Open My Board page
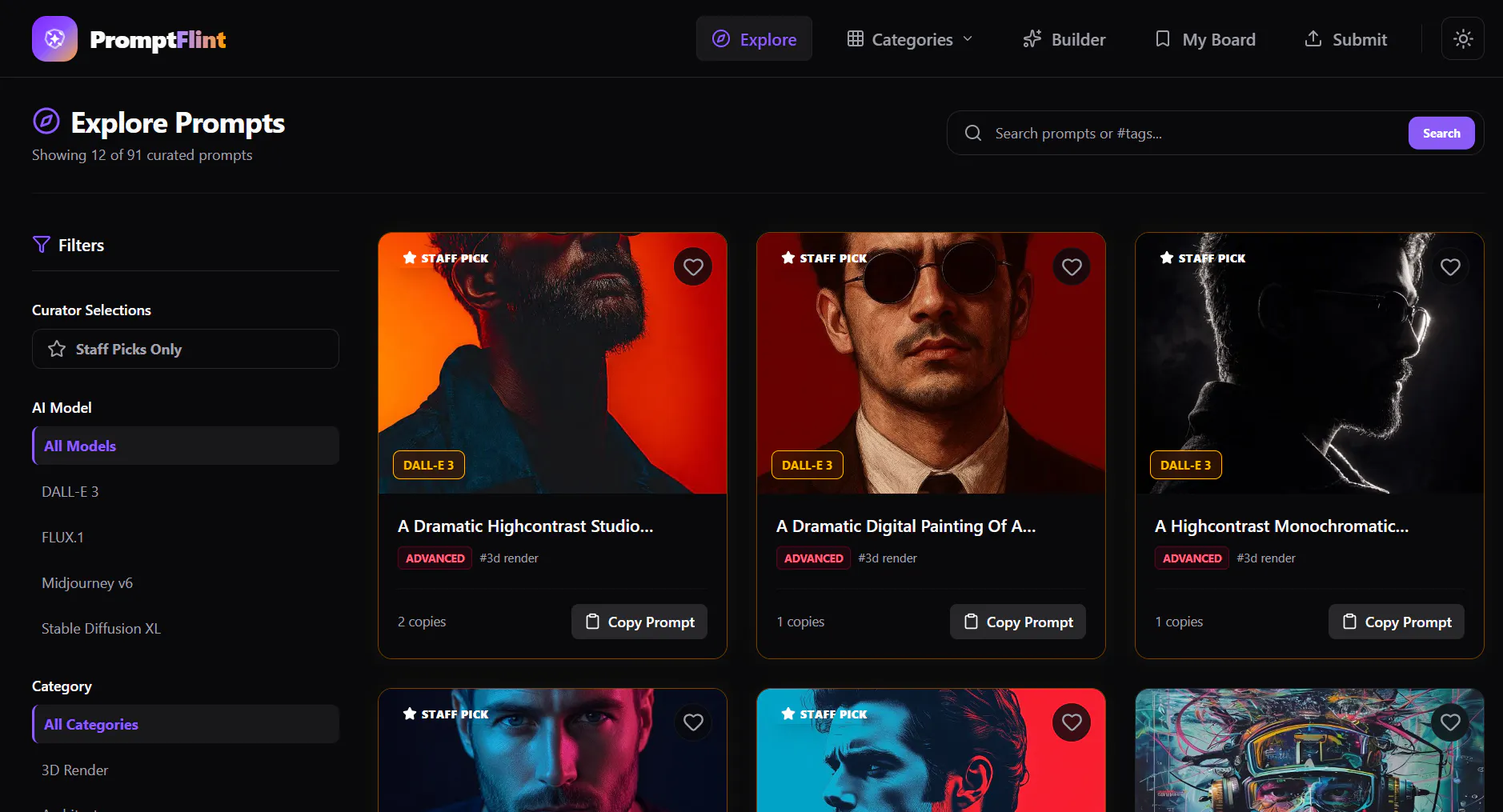This screenshot has width=1503, height=812. (1205, 38)
